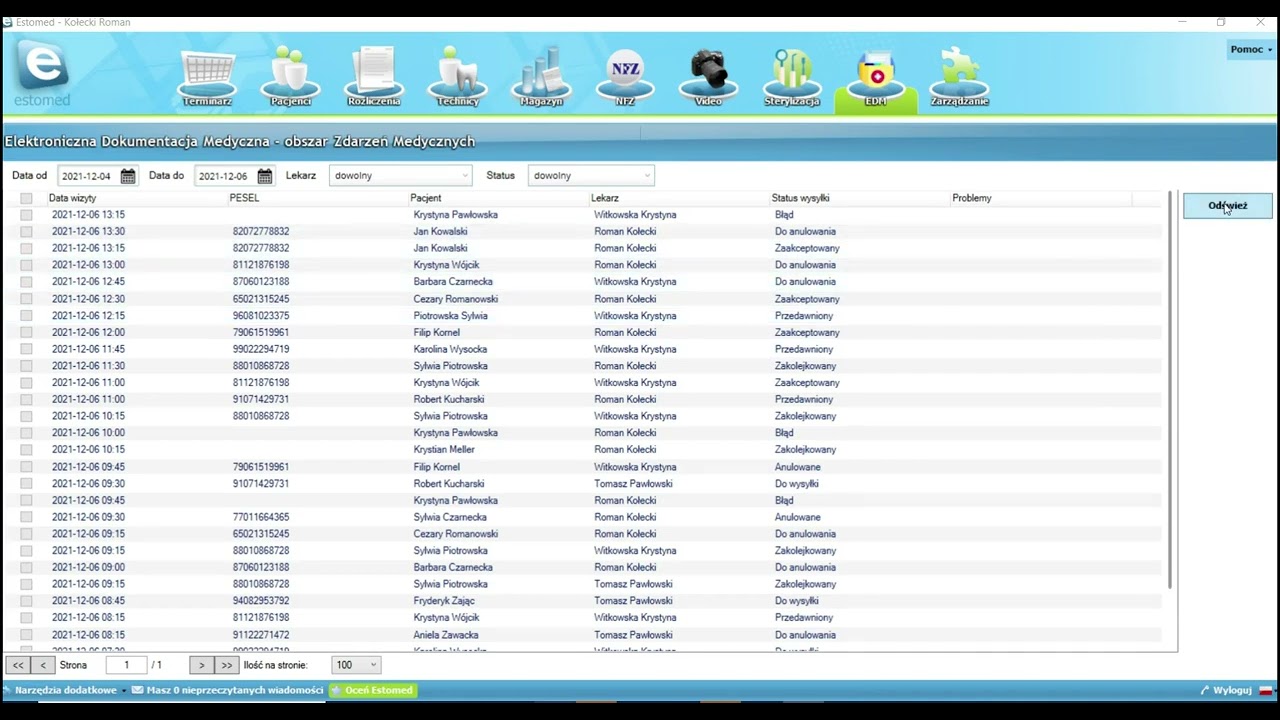Select date cell 2021-12-06 09:00
Viewport: 1280px width, 720px height.
click(x=88, y=567)
